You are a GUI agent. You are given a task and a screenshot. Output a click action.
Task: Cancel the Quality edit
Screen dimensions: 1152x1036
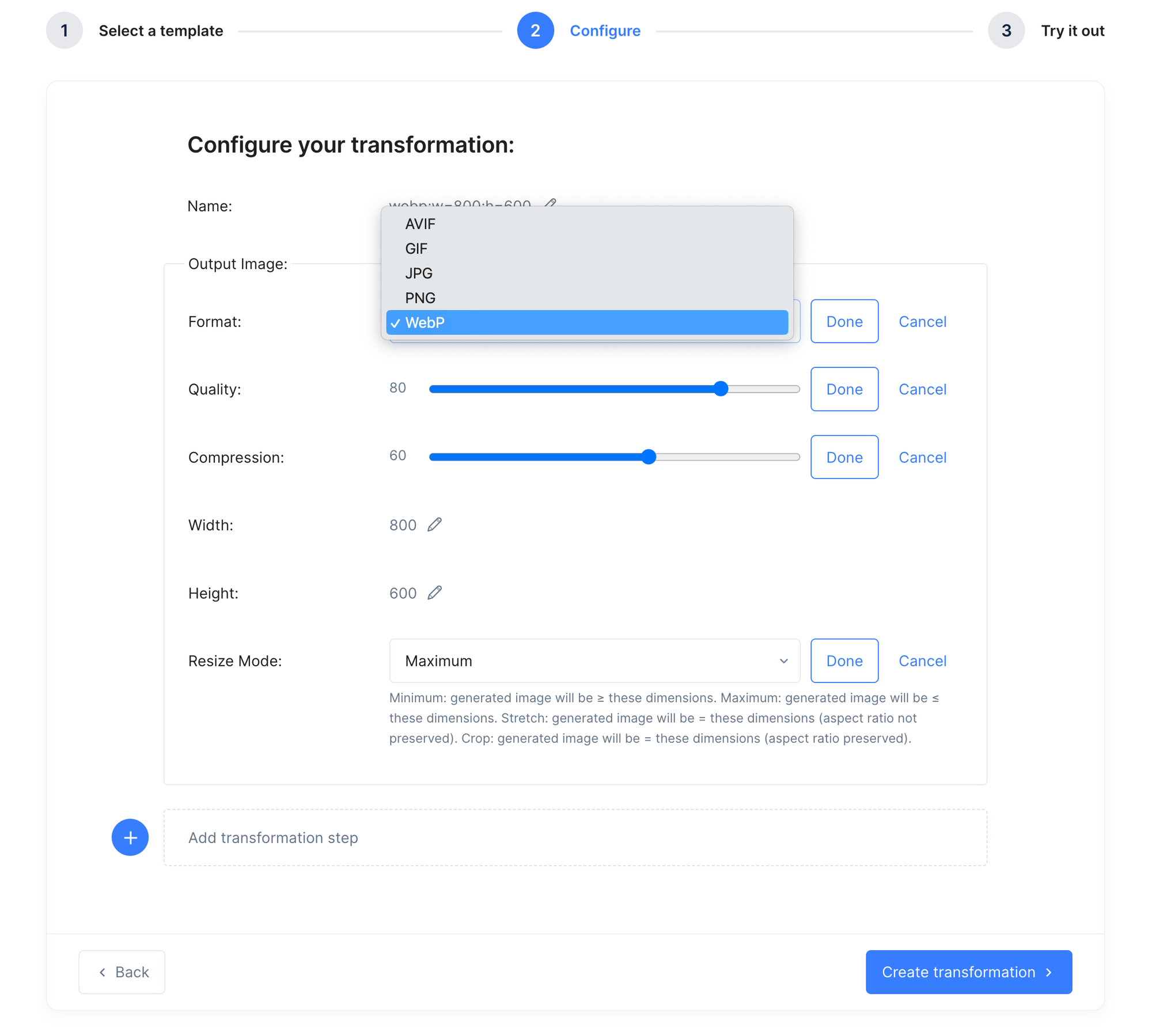(922, 389)
